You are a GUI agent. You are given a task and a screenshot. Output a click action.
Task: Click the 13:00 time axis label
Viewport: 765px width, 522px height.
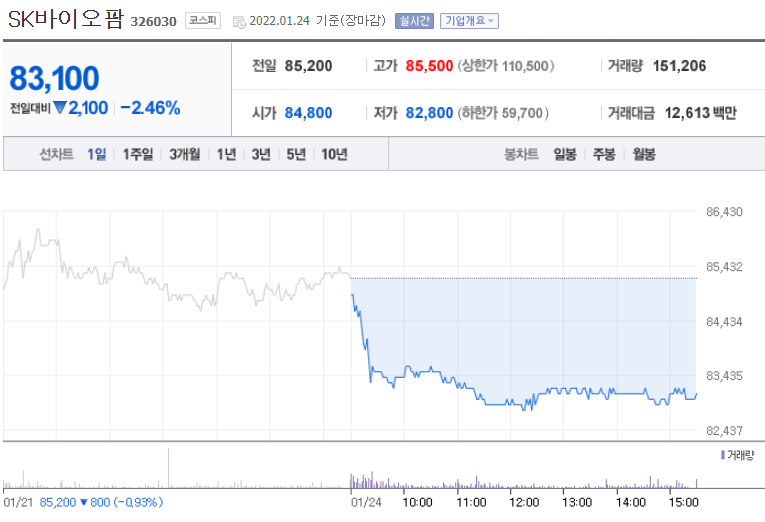point(577,502)
